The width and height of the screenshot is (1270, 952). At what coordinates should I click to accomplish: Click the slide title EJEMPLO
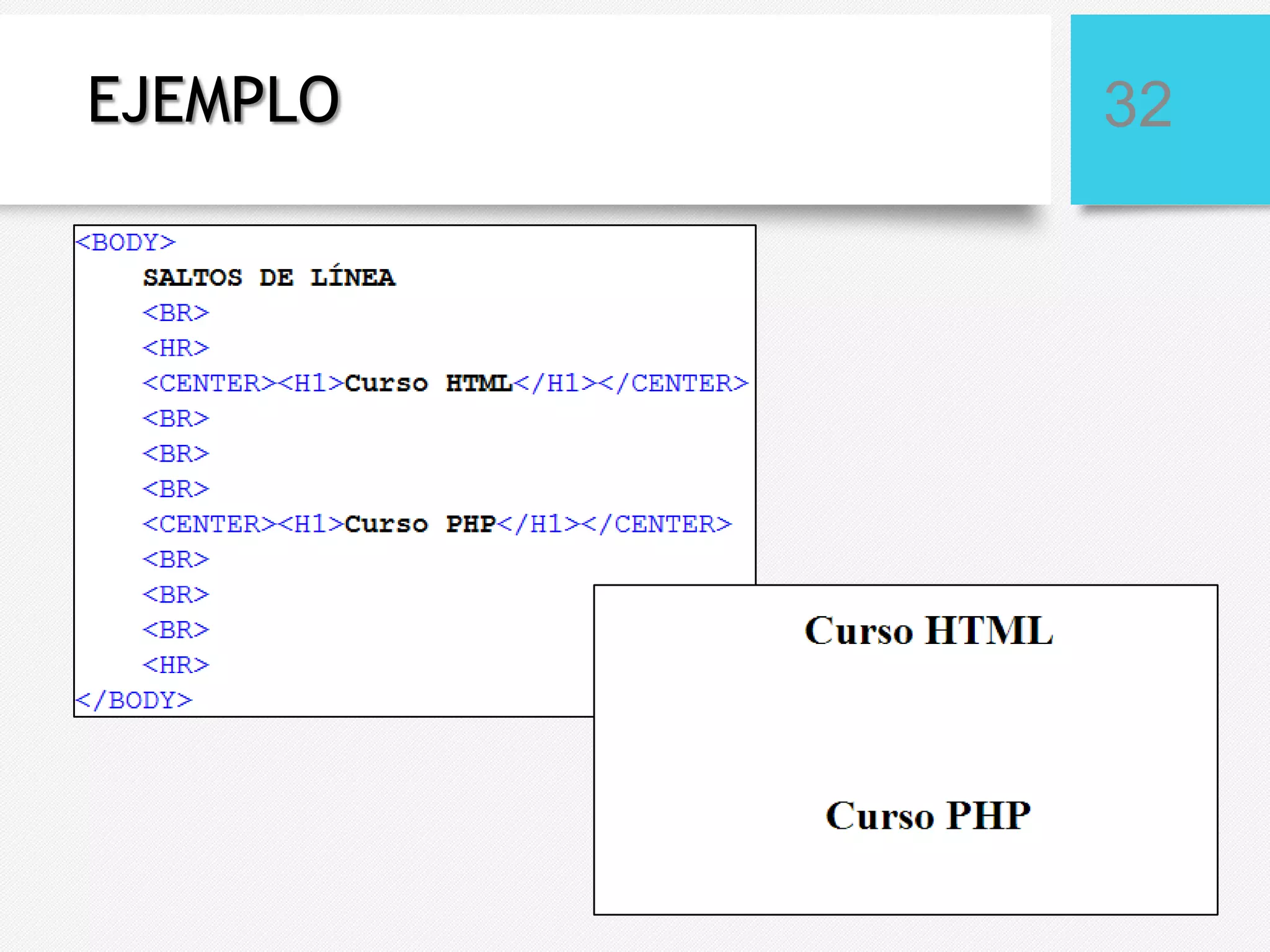214,100
